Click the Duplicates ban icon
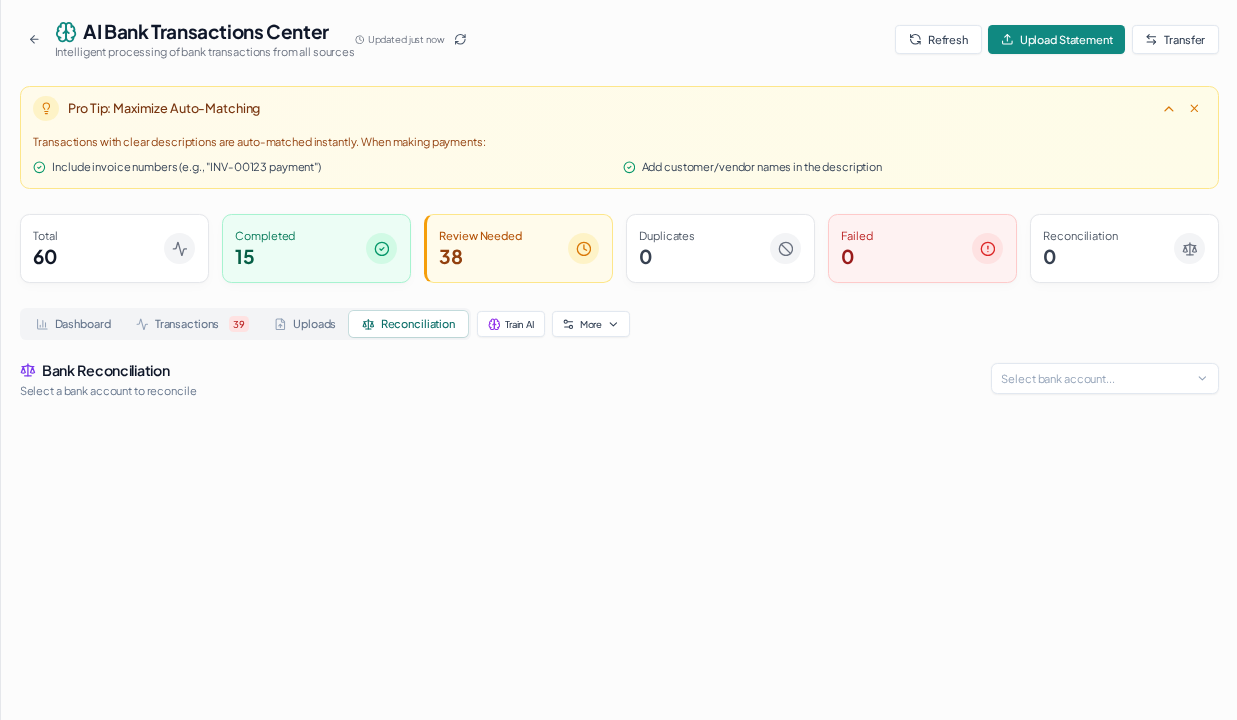 coord(786,249)
